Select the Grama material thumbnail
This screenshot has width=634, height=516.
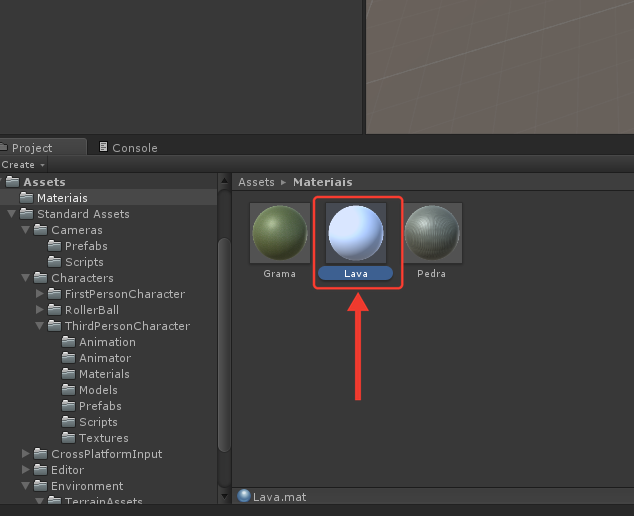(x=280, y=233)
